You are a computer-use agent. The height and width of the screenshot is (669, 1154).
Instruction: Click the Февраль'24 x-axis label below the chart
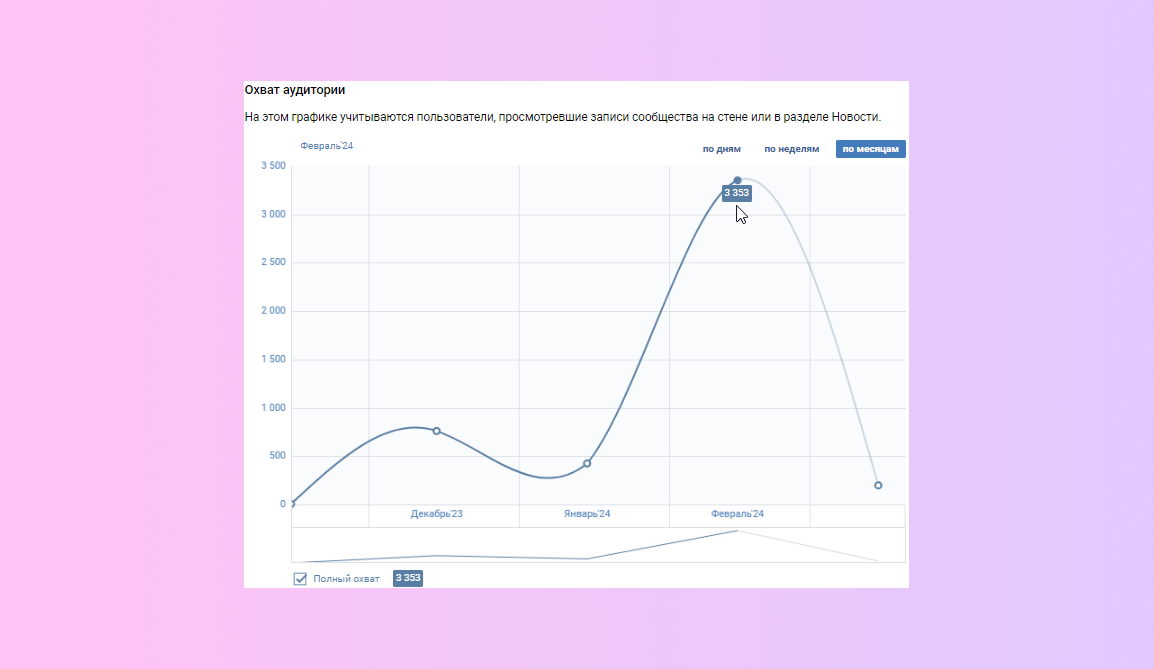point(737,514)
